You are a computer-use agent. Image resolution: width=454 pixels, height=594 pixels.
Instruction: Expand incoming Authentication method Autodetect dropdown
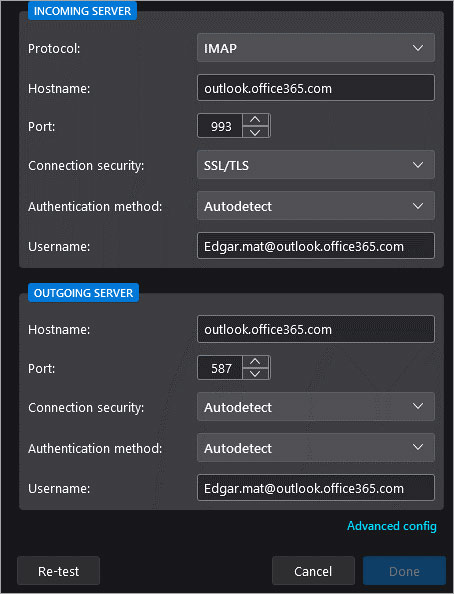(x=316, y=206)
